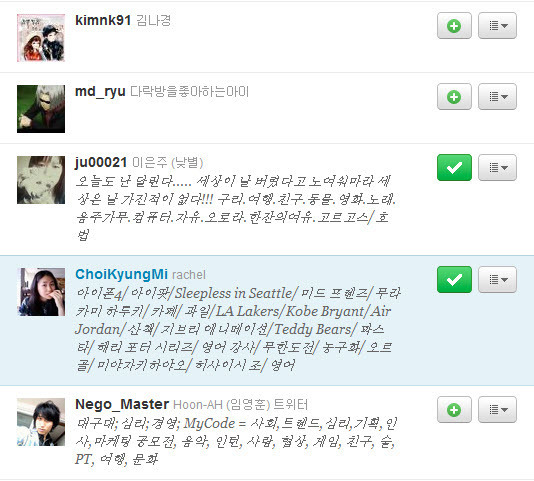
Task: Toggle the following checkmark for ChoiKyungMi
Action: click(454, 279)
